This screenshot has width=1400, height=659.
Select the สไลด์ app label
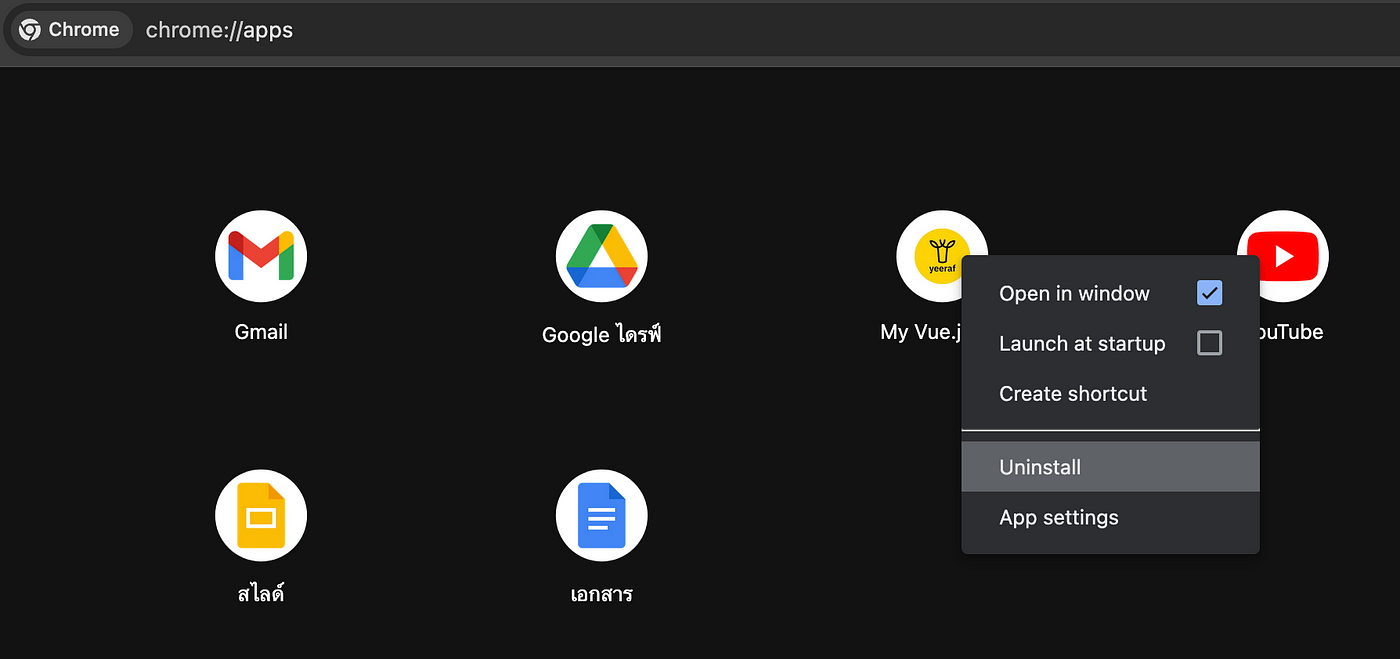point(261,593)
